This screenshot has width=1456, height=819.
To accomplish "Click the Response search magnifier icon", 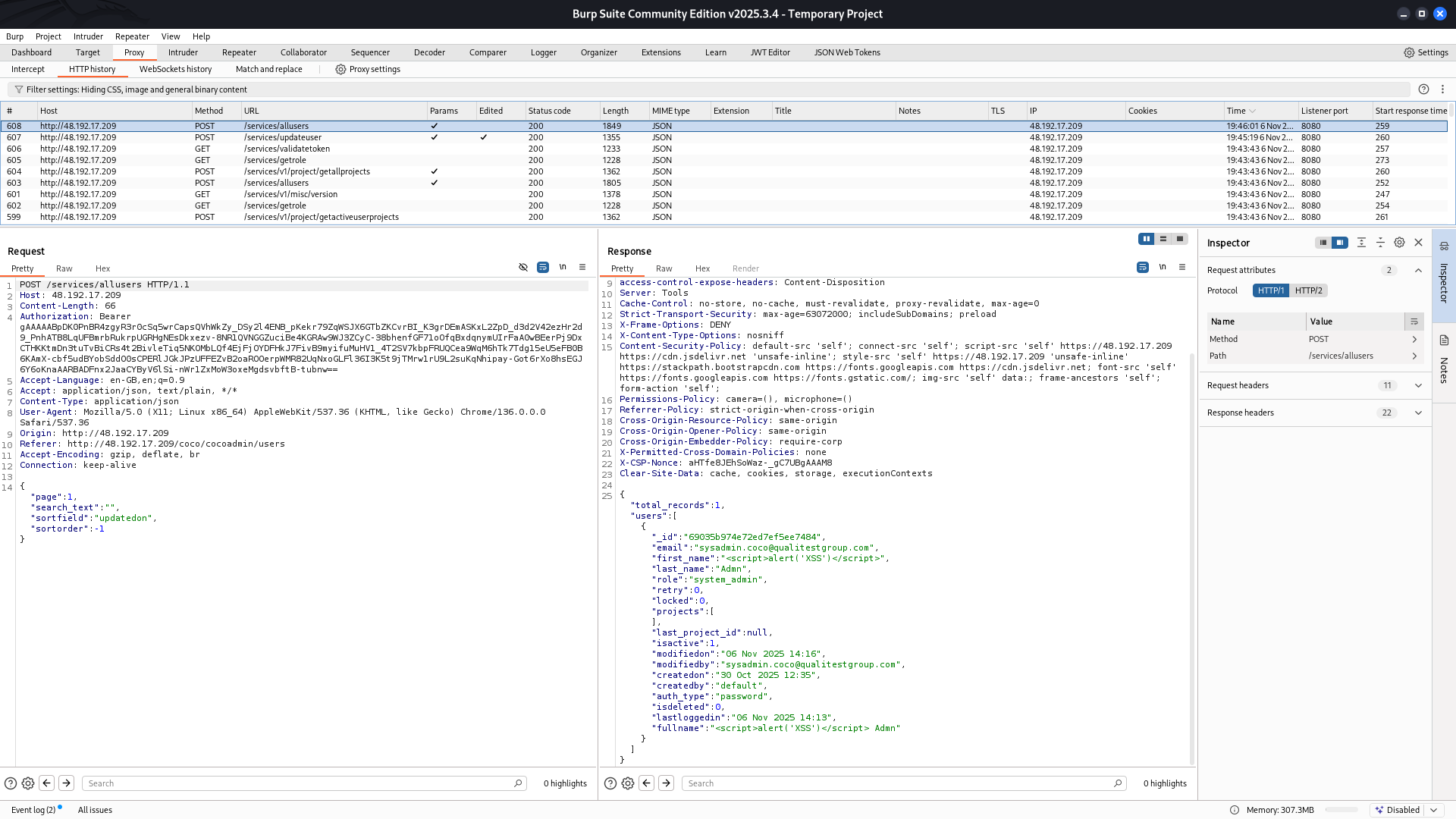I will click(1118, 783).
